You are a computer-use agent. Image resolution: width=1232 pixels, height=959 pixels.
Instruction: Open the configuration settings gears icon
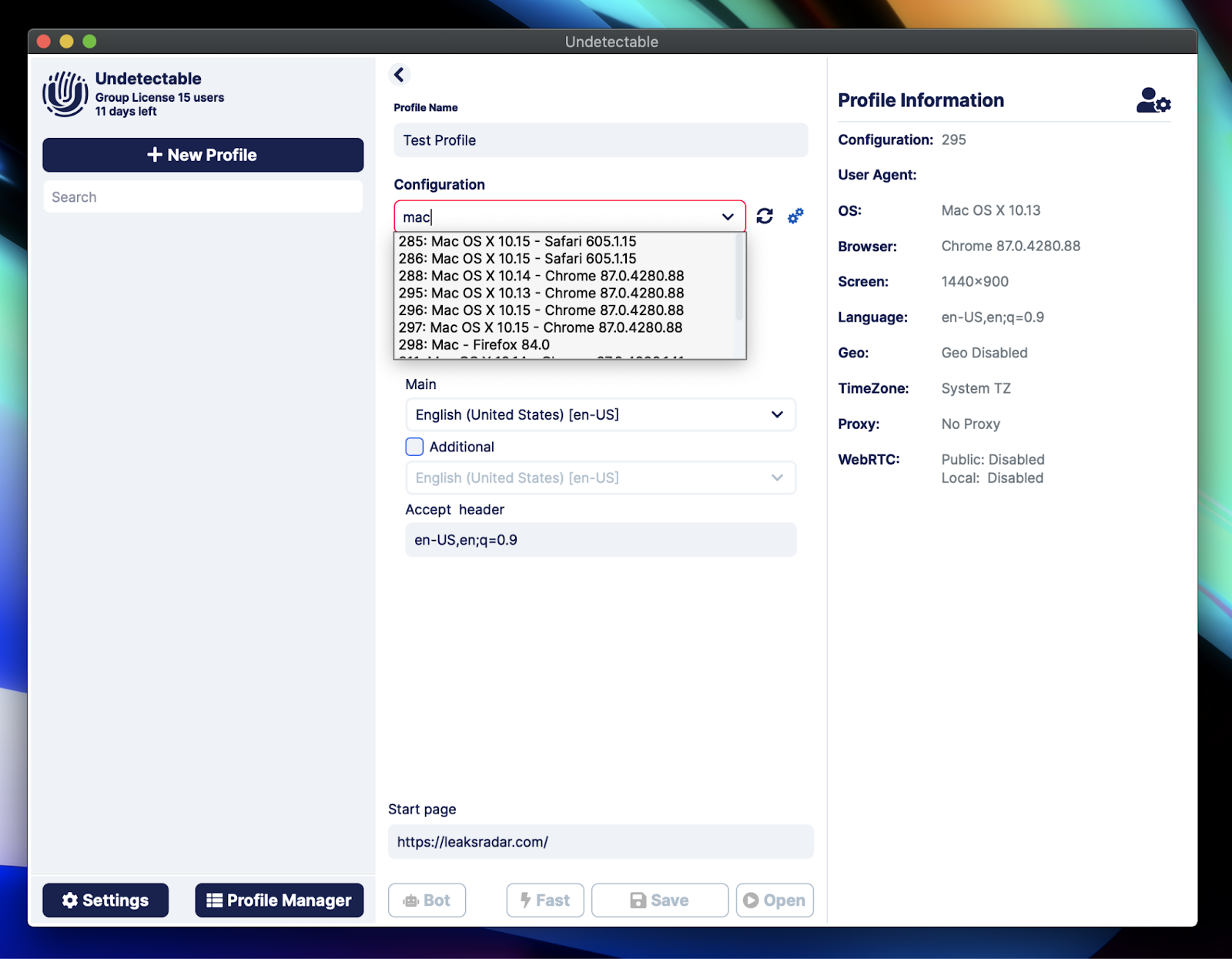pos(795,216)
